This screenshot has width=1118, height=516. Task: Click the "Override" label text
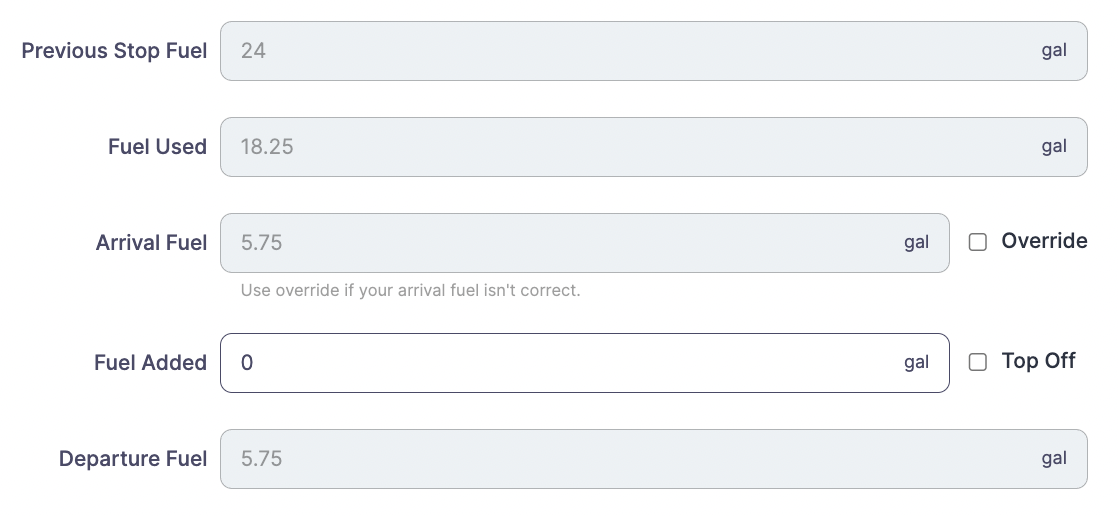pos(1044,241)
